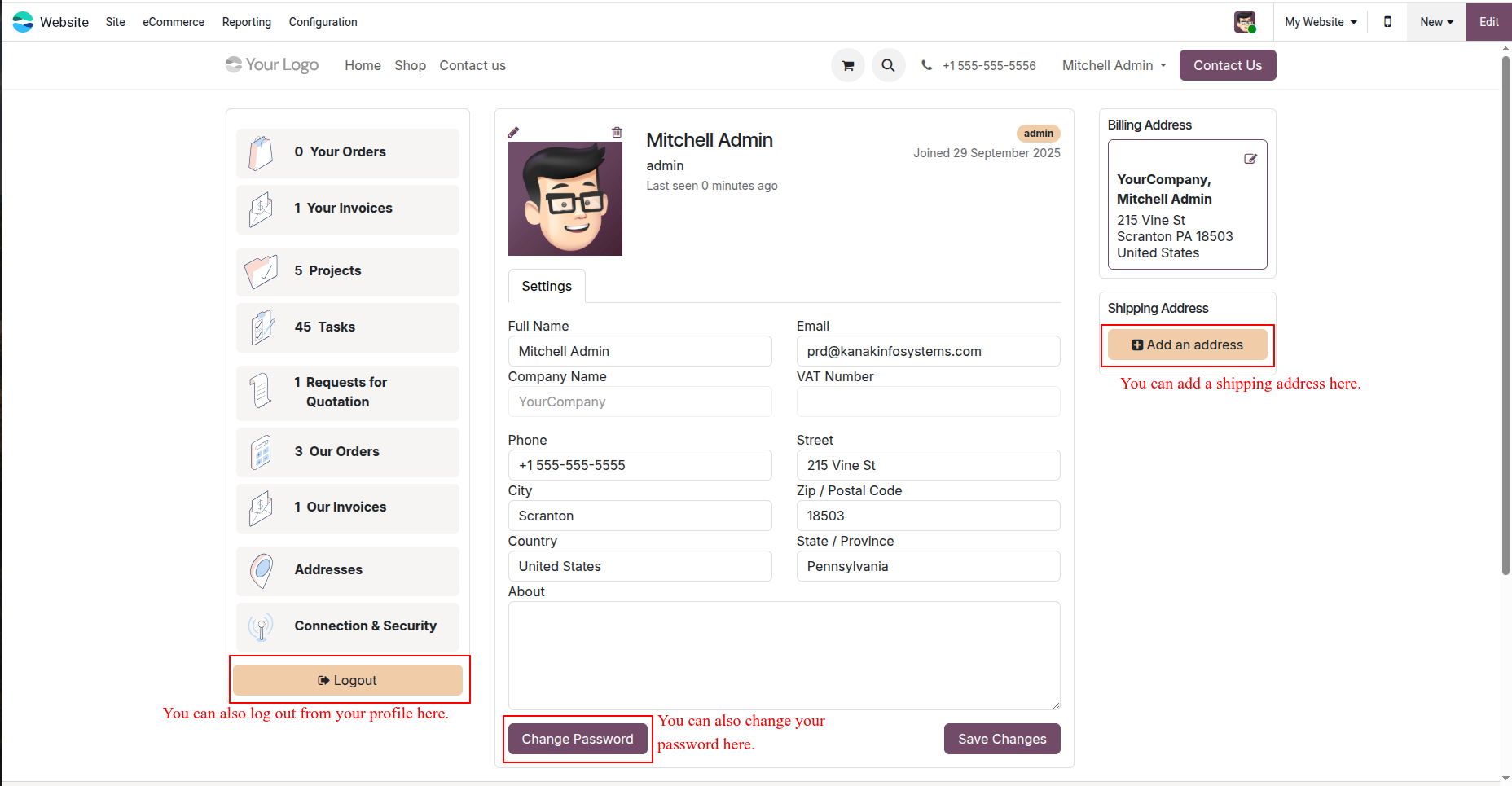The height and width of the screenshot is (786, 1512).
Task: Click the Logout button
Action: 348,680
